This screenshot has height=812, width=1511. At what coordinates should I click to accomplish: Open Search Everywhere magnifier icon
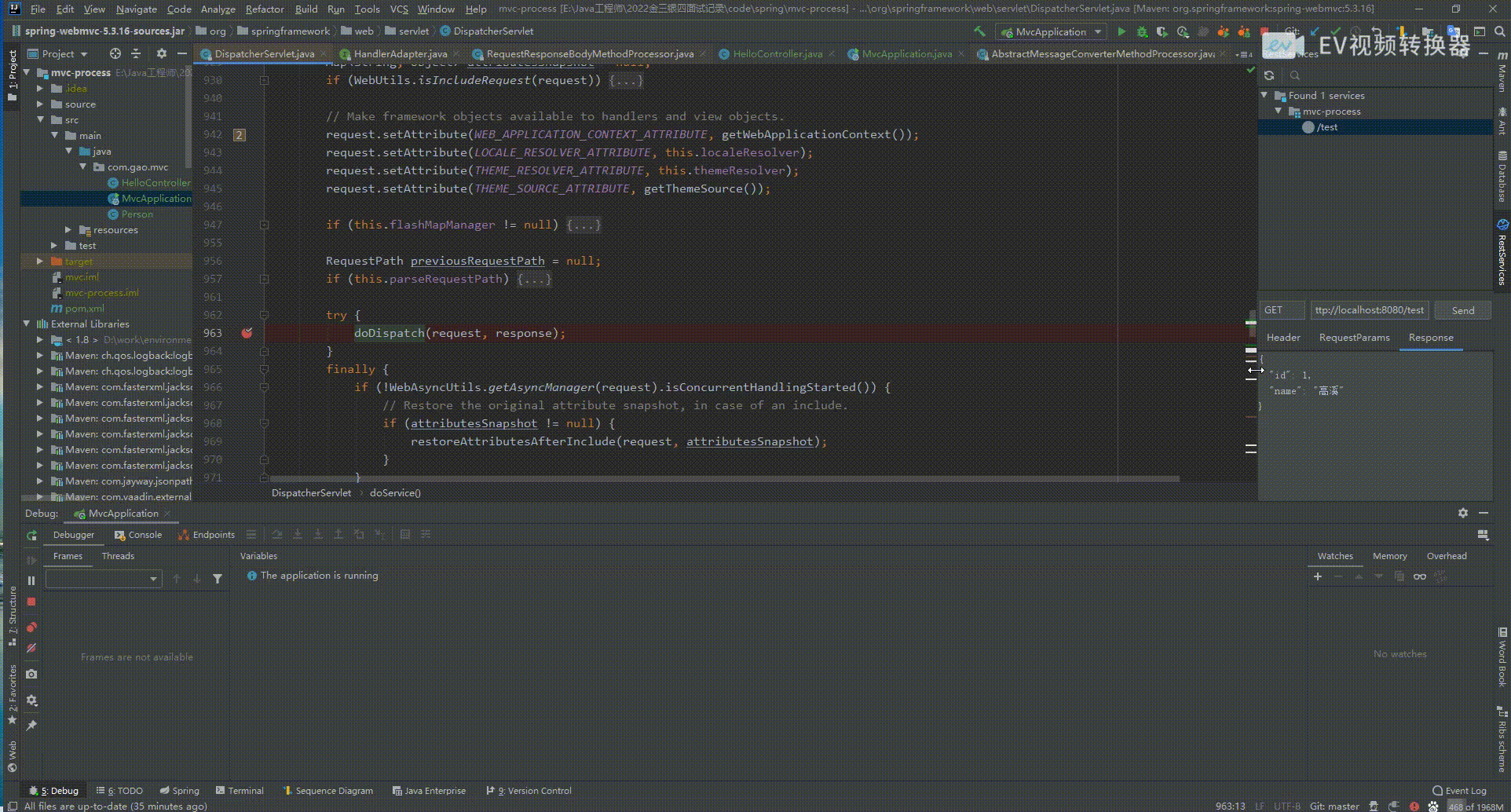coord(1499,31)
